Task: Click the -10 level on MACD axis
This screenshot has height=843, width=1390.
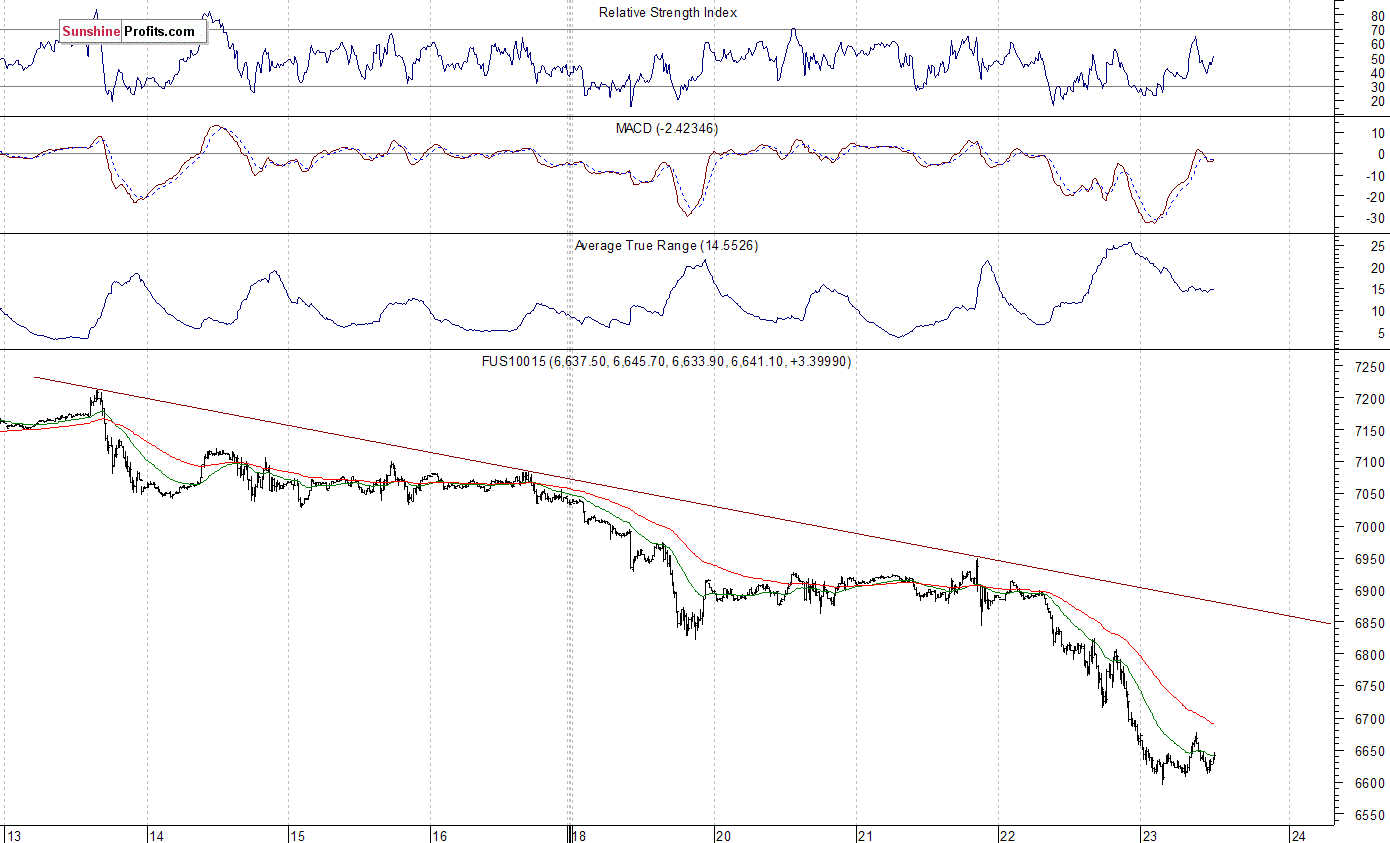Action: click(x=1374, y=176)
